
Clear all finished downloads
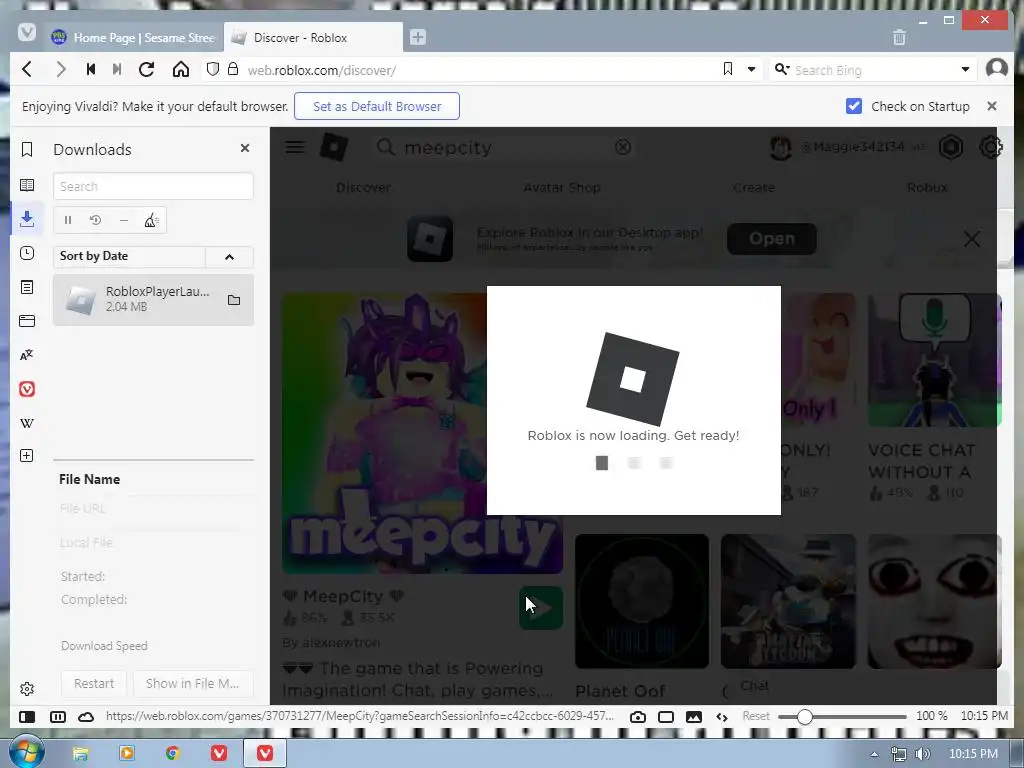[152, 220]
